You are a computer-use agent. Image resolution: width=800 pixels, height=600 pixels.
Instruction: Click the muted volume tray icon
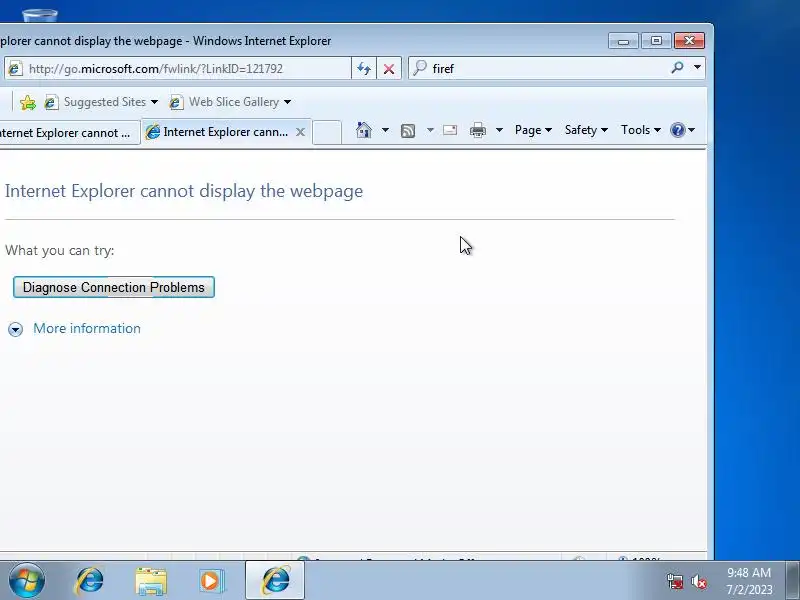click(x=698, y=581)
